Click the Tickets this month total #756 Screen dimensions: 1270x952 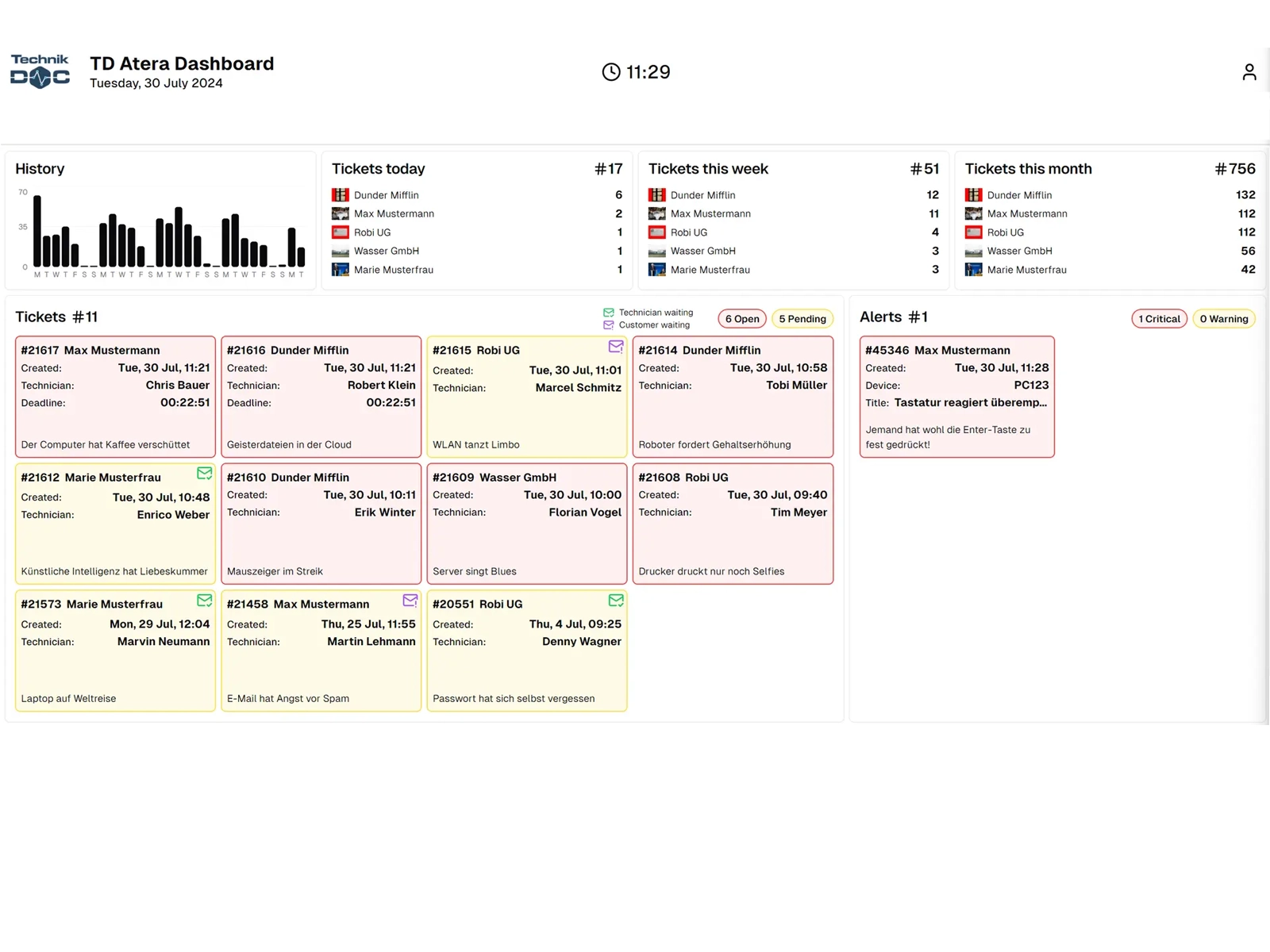coord(1235,169)
